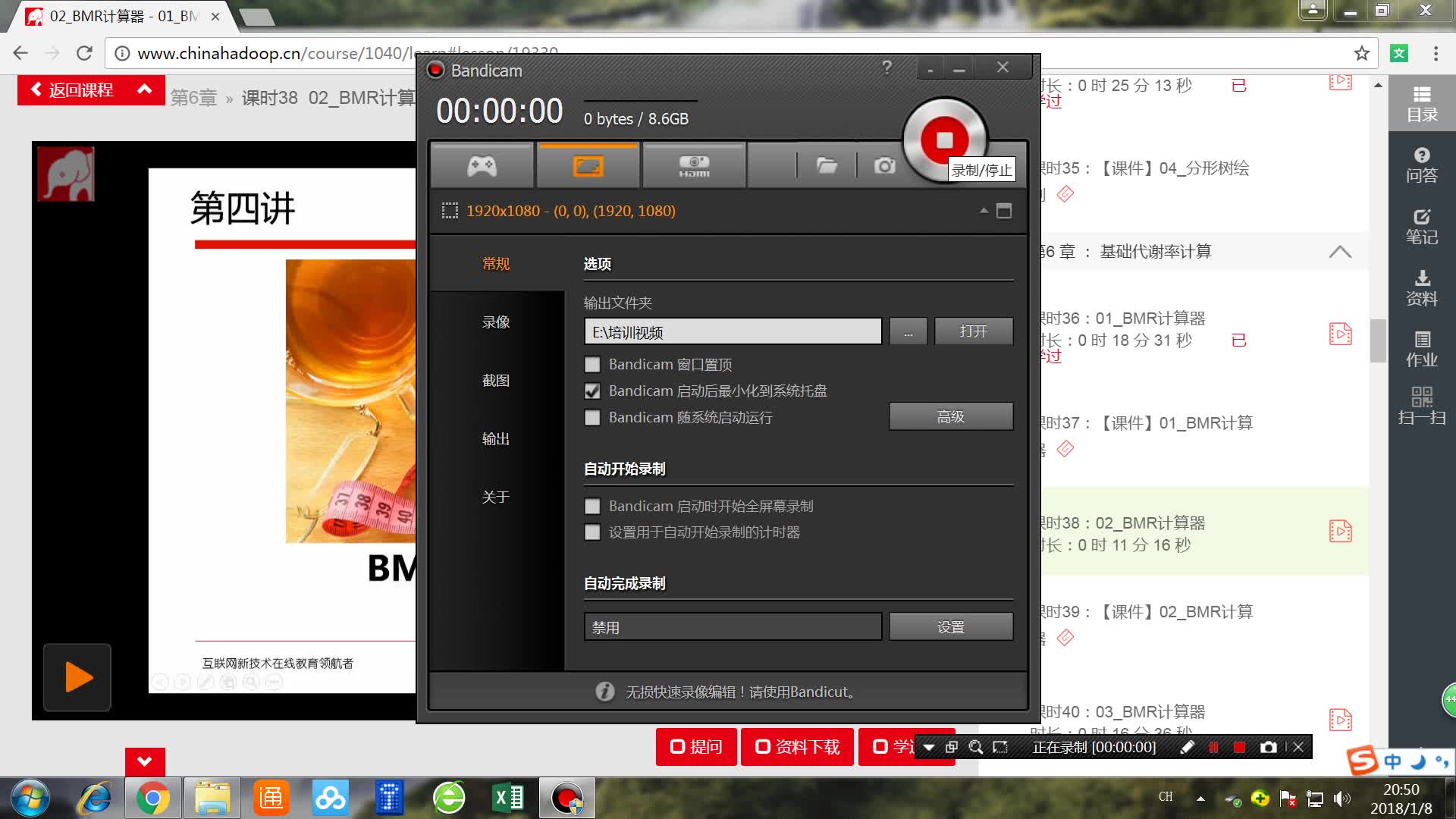Pause recording with the red pause icon

1213,747
